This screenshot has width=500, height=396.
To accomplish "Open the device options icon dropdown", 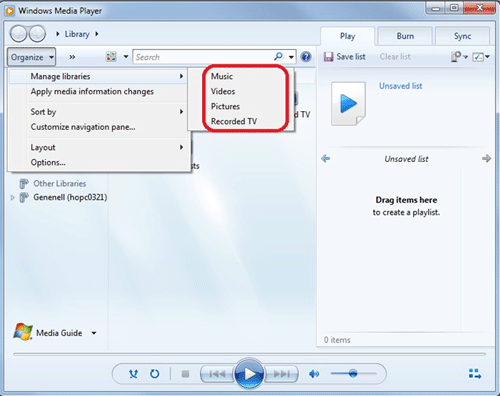I will [459, 57].
